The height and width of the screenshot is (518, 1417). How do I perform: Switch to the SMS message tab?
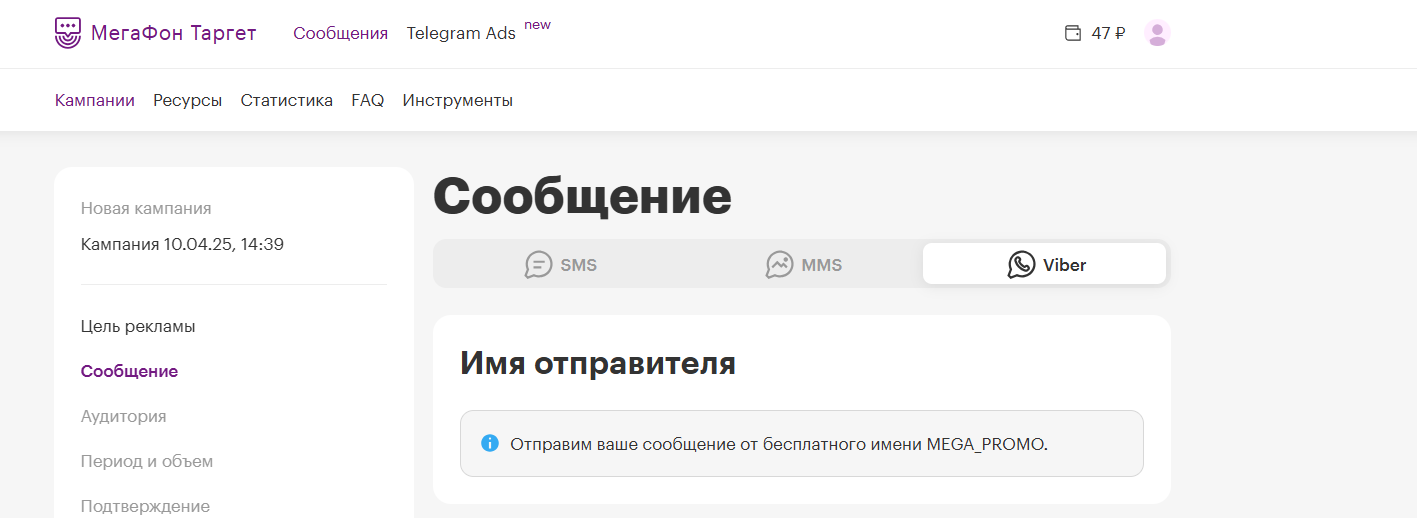(x=561, y=264)
